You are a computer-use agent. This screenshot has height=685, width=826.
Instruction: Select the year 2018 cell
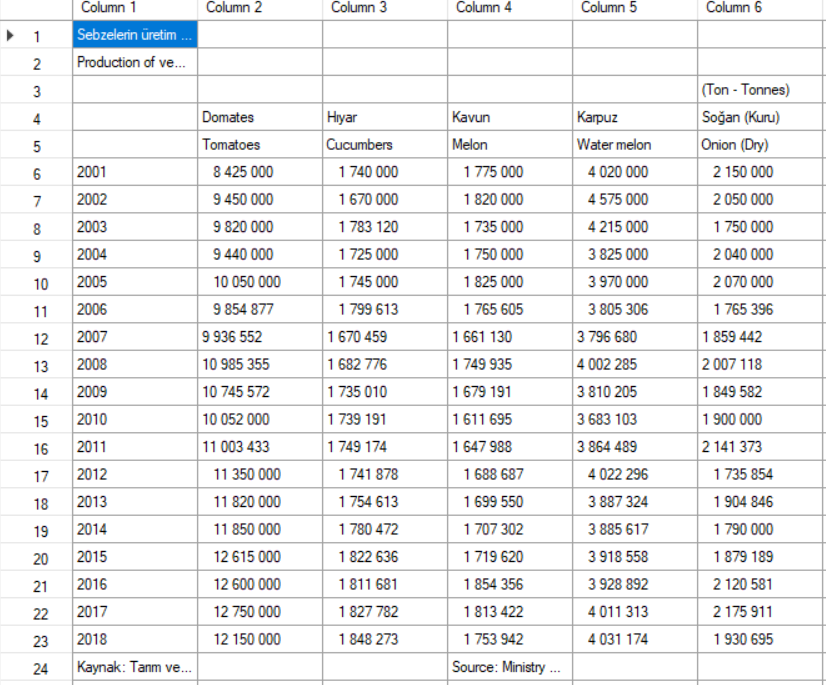[x=135, y=639]
